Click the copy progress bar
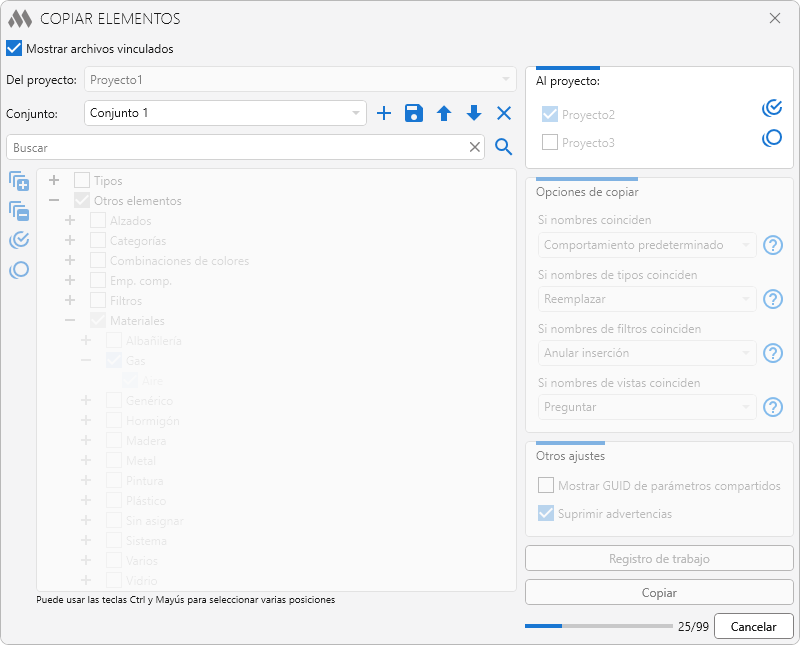Image resolution: width=800 pixels, height=645 pixels. 599,626
